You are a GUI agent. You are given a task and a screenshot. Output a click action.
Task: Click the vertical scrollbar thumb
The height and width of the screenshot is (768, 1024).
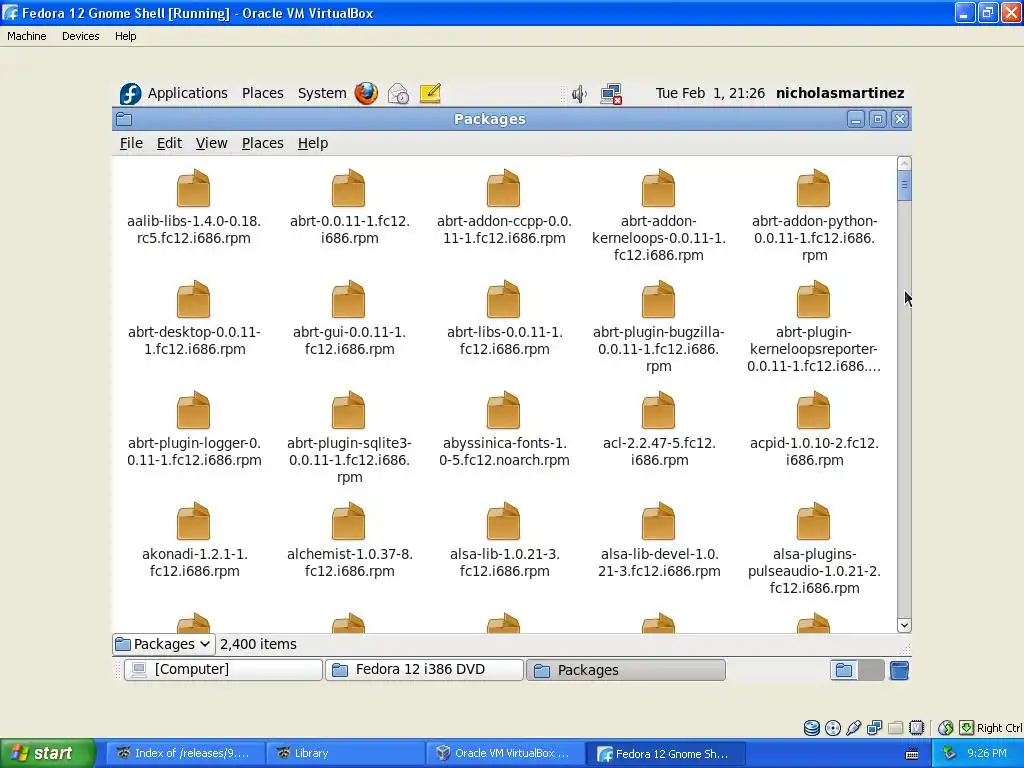tap(904, 185)
